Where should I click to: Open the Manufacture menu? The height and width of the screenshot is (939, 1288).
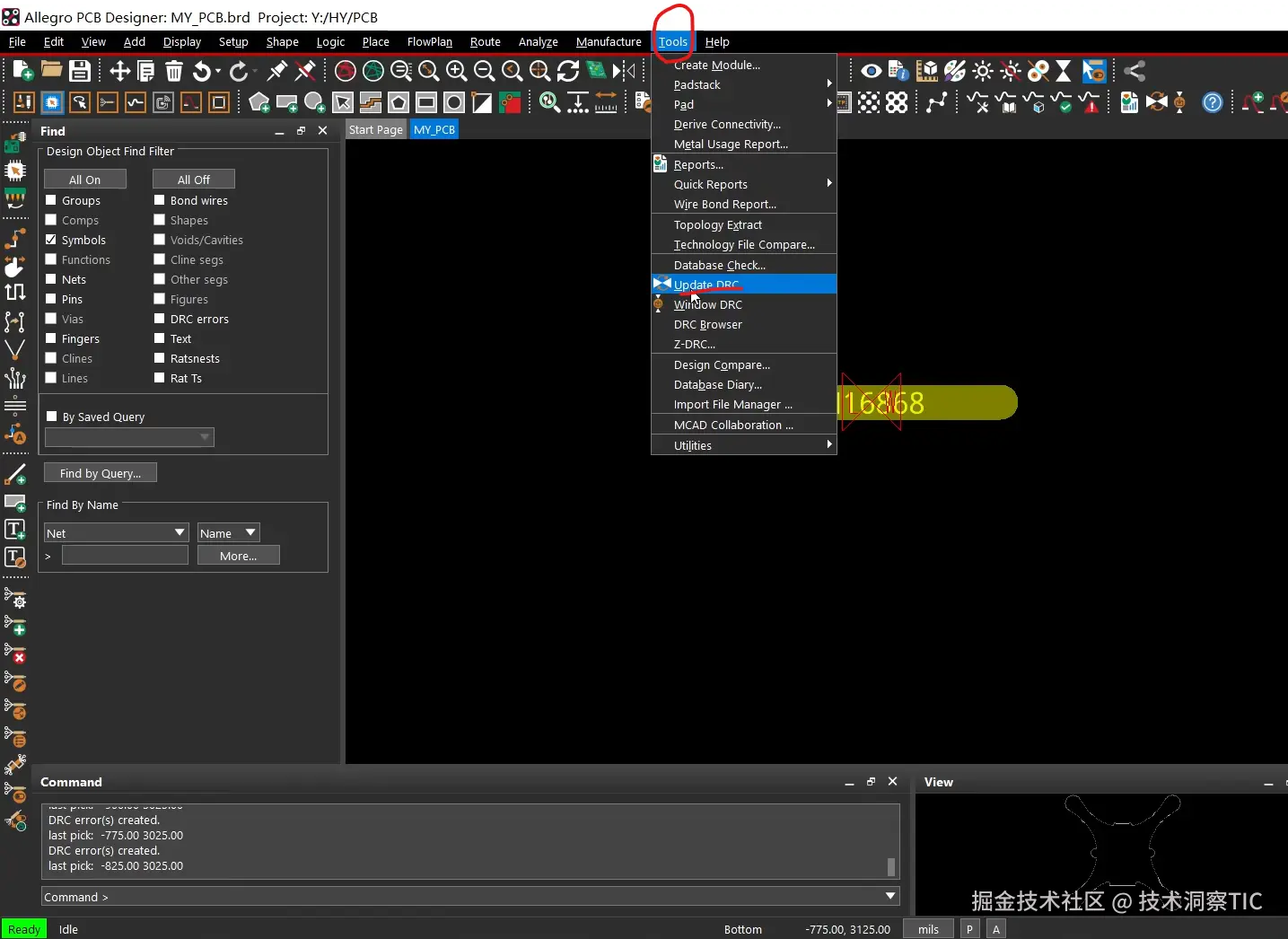pos(609,41)
